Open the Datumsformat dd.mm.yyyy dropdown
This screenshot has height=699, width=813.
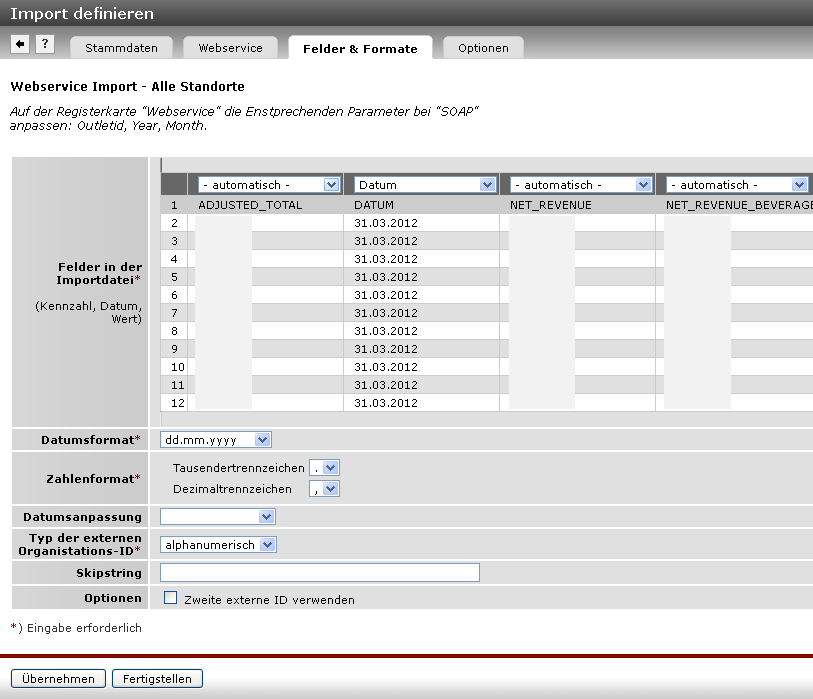[216, 440]
